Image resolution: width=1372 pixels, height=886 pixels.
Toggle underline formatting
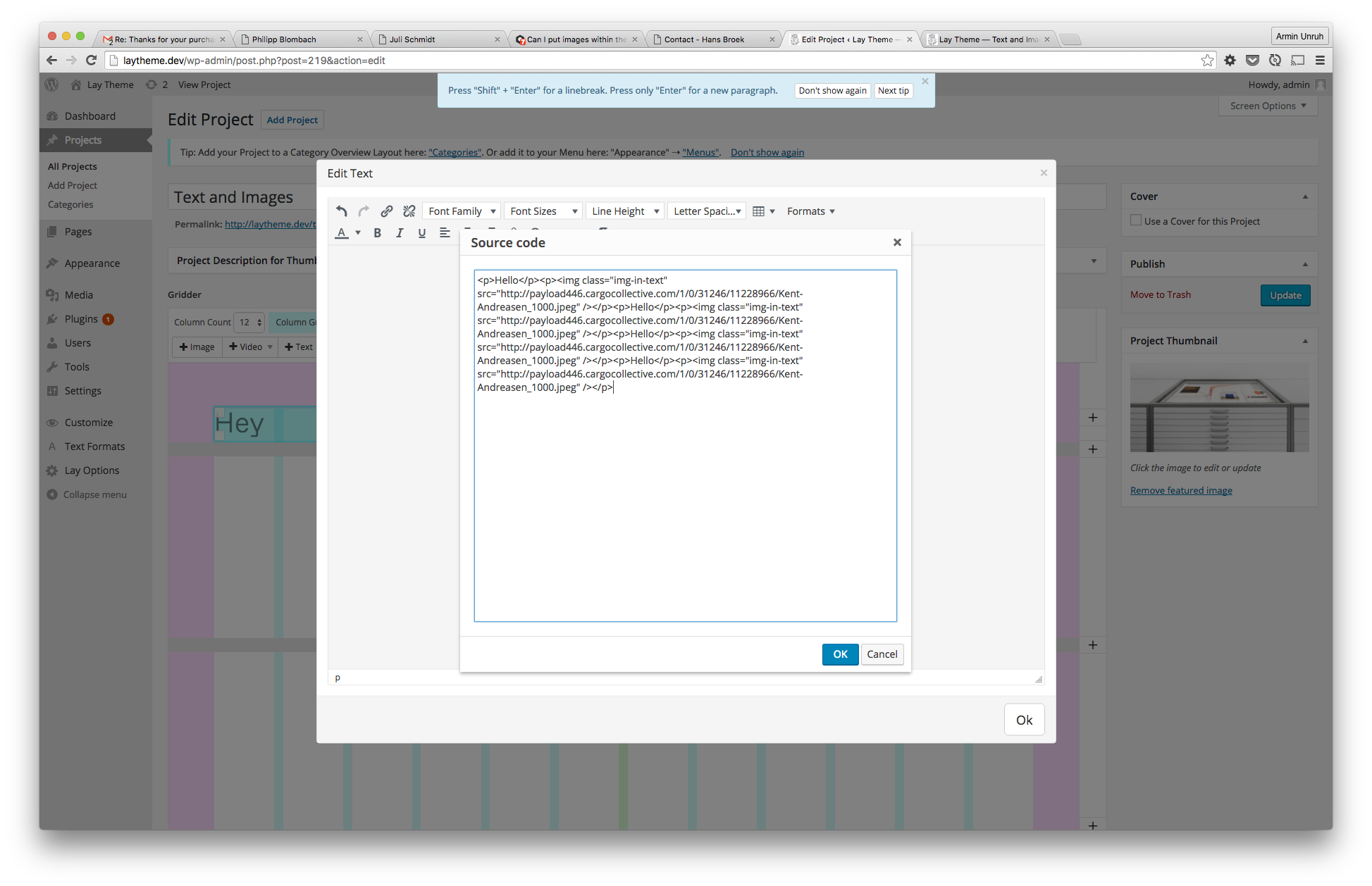click(422, 232)
